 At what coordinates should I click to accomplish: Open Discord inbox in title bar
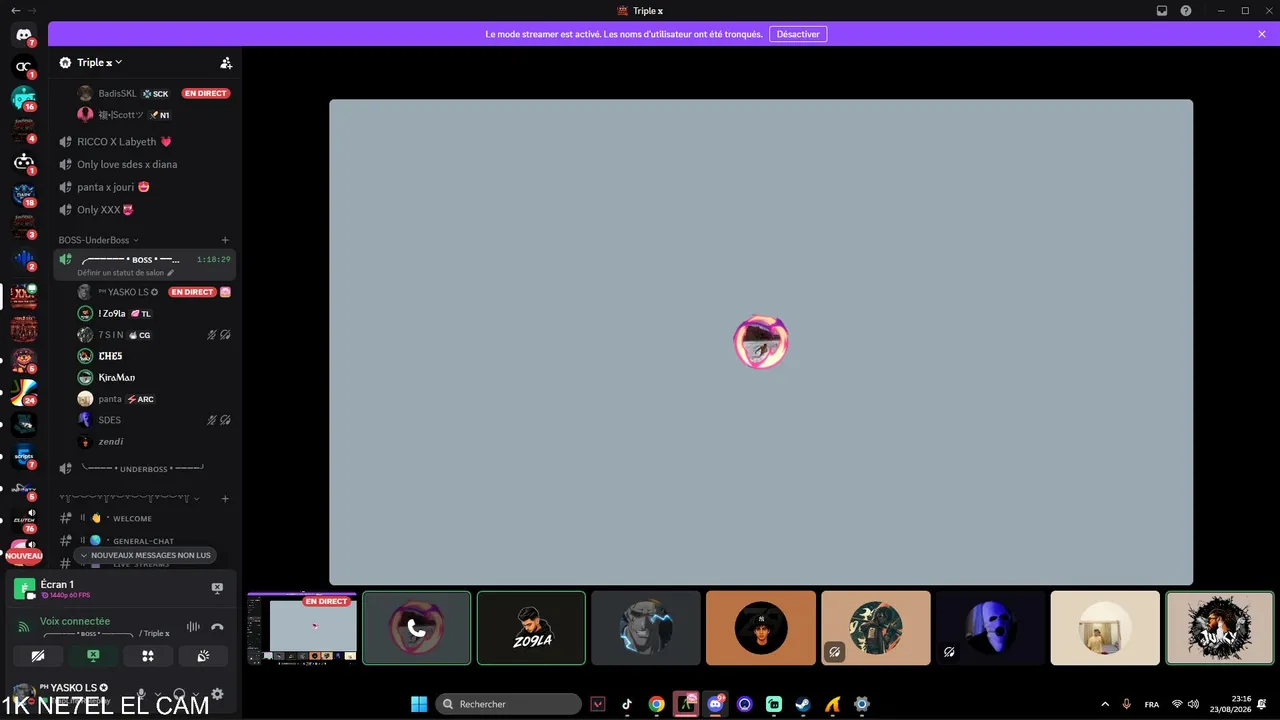pyautogui.click(x=1162, y=11)
